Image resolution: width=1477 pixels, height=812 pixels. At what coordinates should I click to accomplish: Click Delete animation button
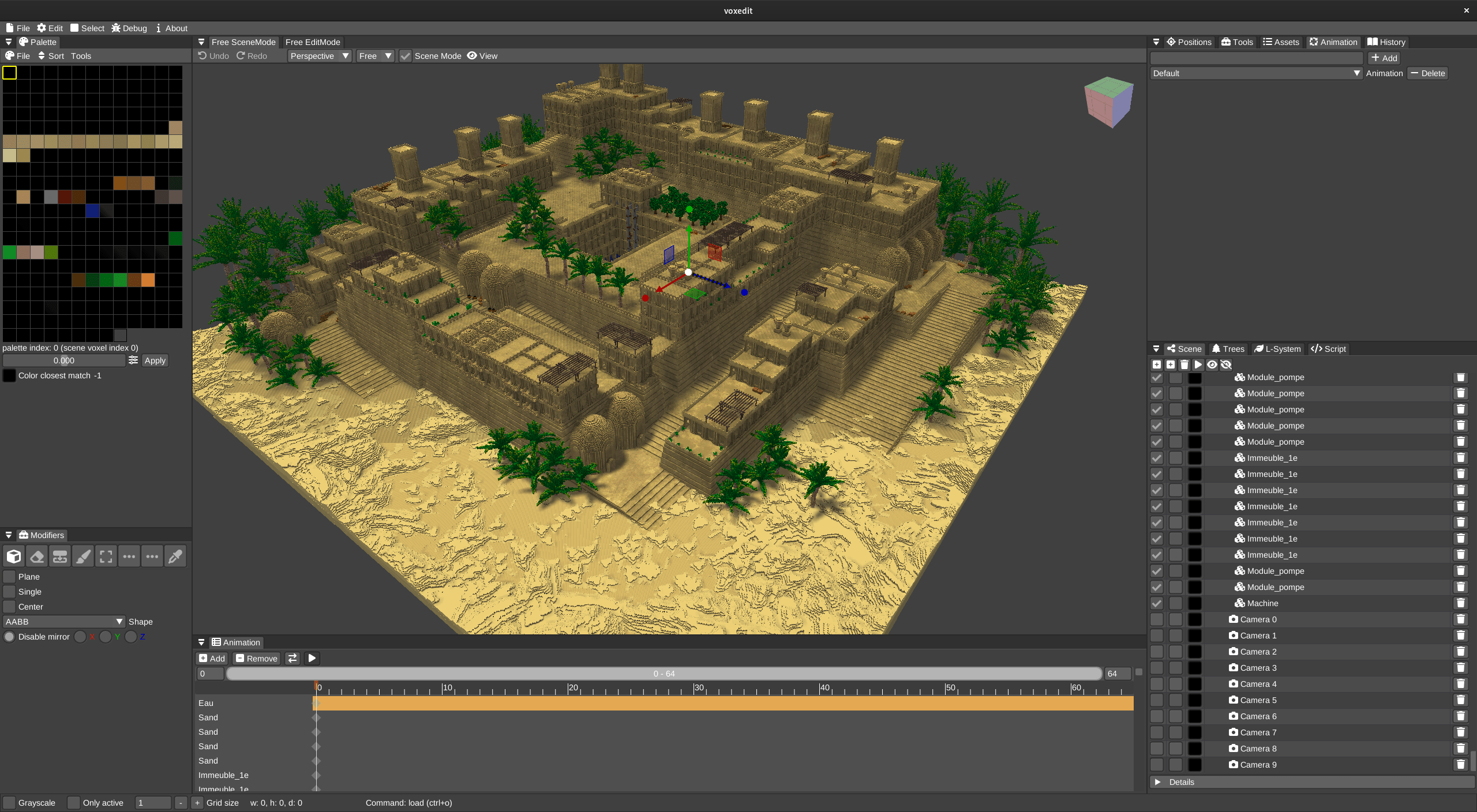[1428, 73]
